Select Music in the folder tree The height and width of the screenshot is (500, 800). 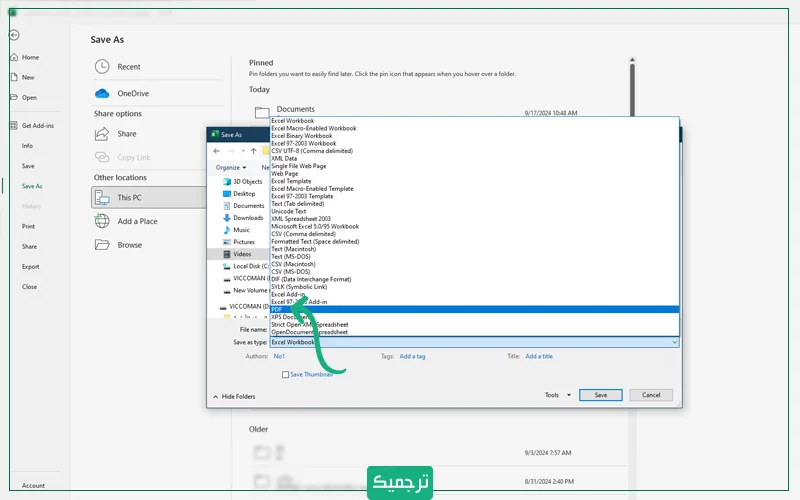(x=237, y=230)
